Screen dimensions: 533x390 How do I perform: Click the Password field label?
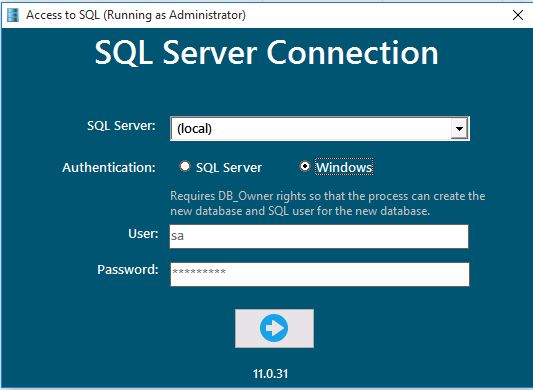click(128, 270)
